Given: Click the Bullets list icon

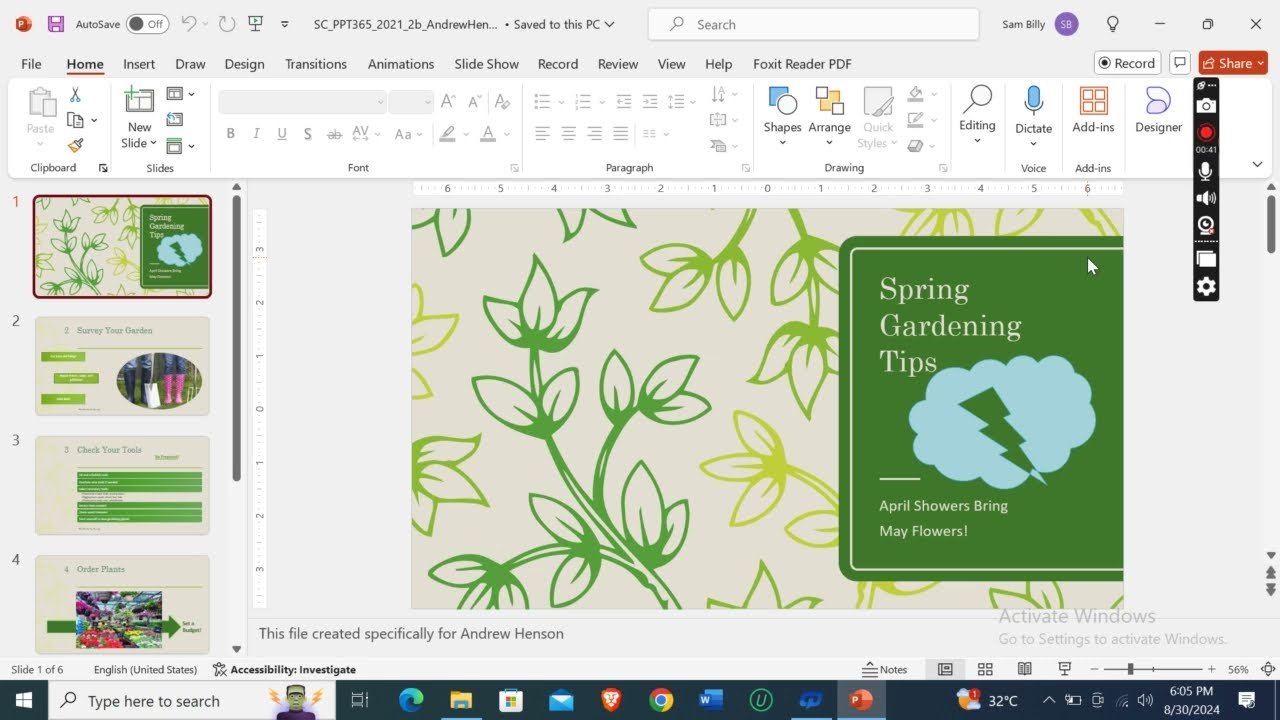Looking at the screenshot, I should click(542, 102).
